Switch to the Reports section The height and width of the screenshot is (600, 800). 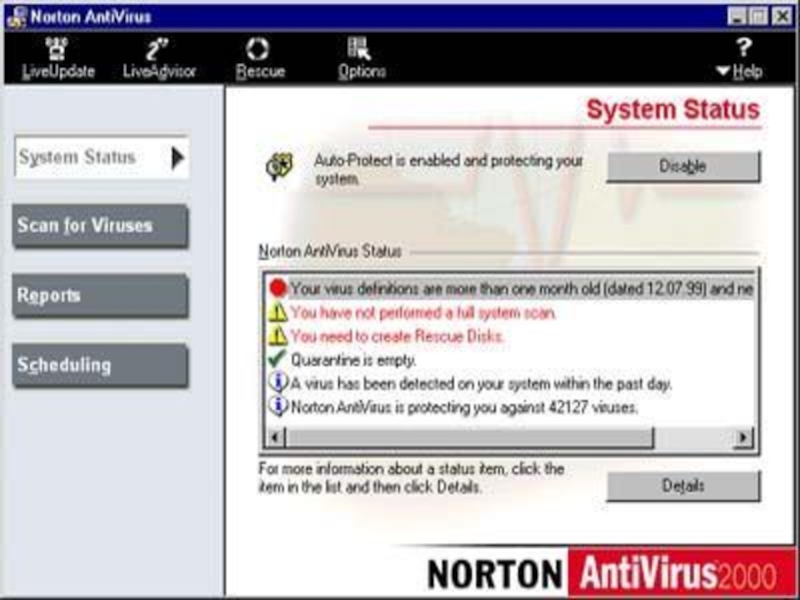coord(101,296)
